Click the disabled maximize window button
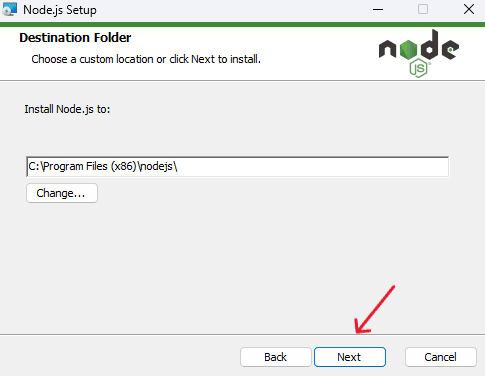Image resolution: width=485 pixels, height=376 pixels. coord(423,9)
